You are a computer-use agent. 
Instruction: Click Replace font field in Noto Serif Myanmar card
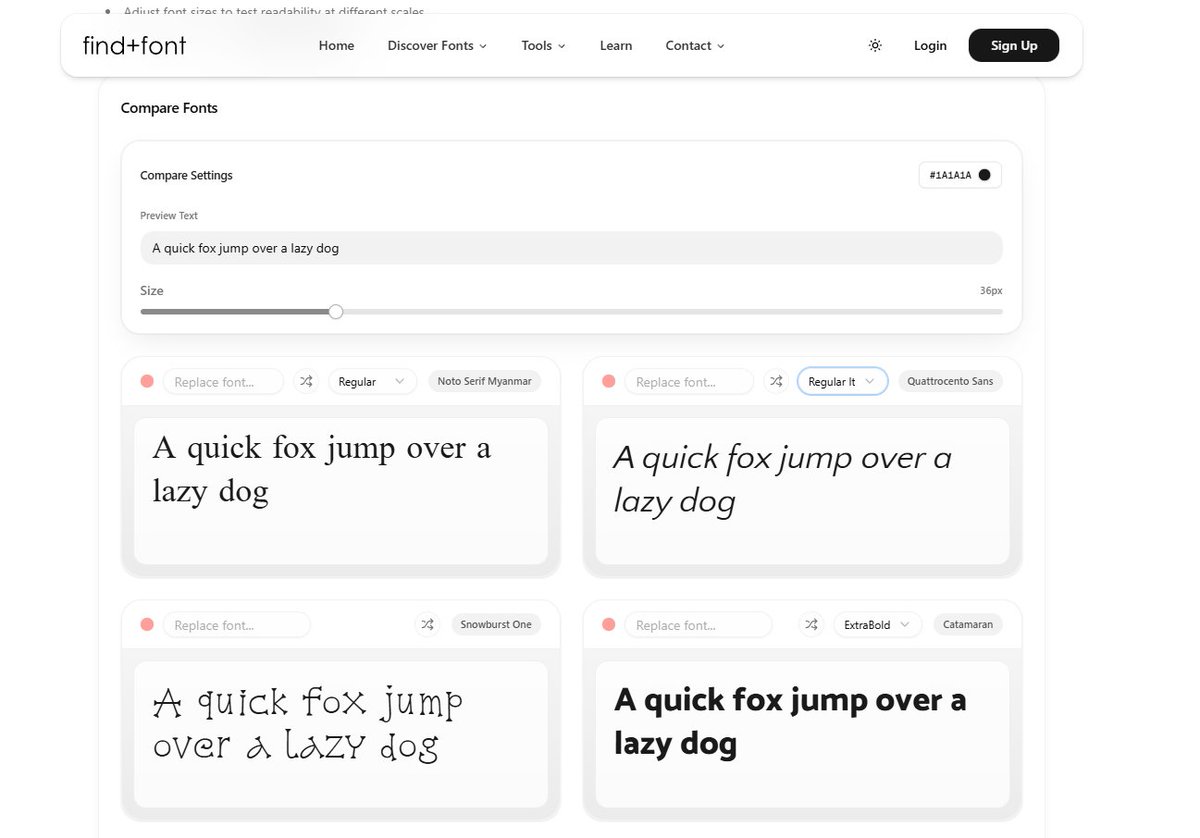point(223,381)
